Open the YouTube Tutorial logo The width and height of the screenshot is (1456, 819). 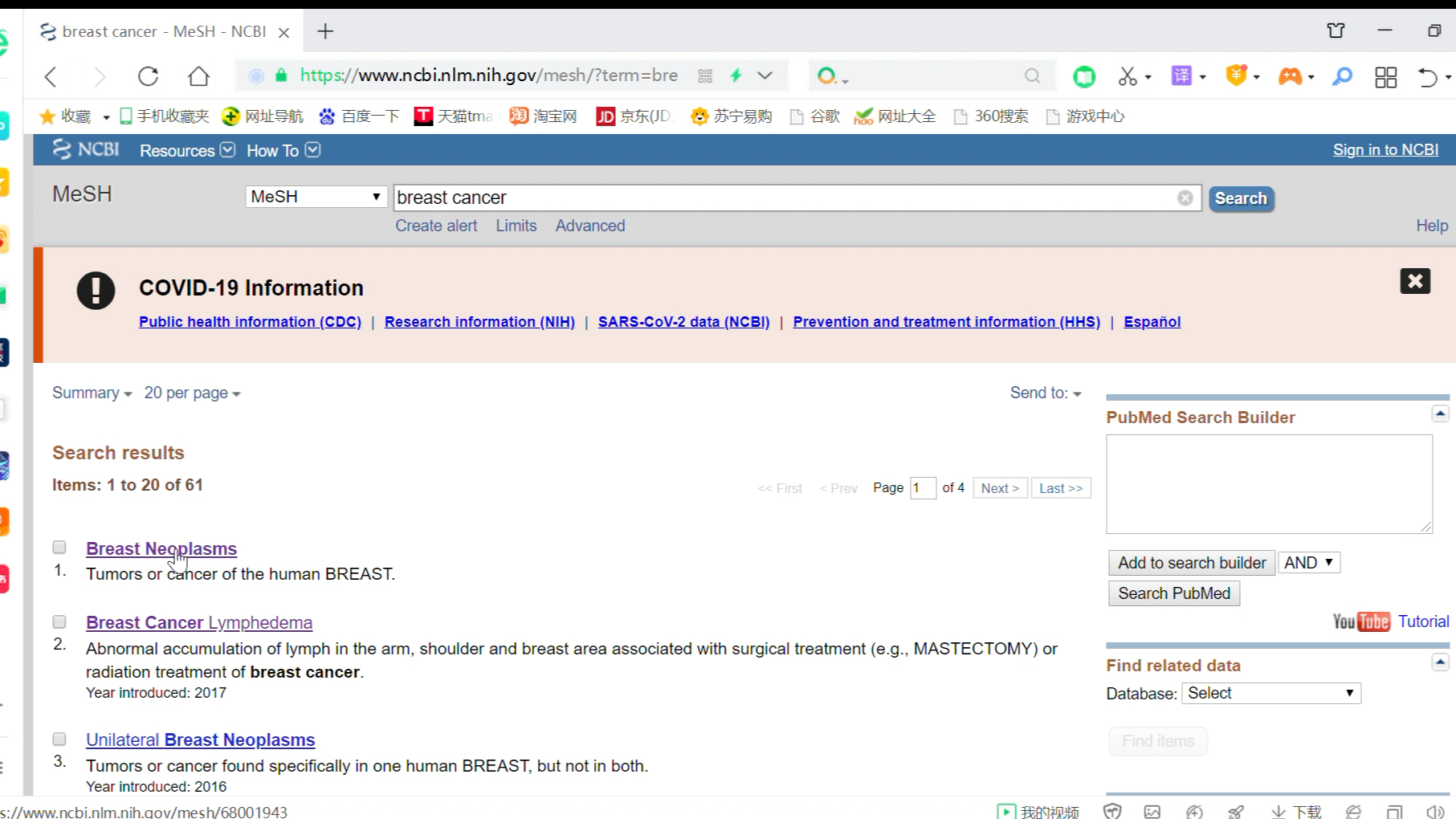pyautogui.click(x=1361, y=621)
